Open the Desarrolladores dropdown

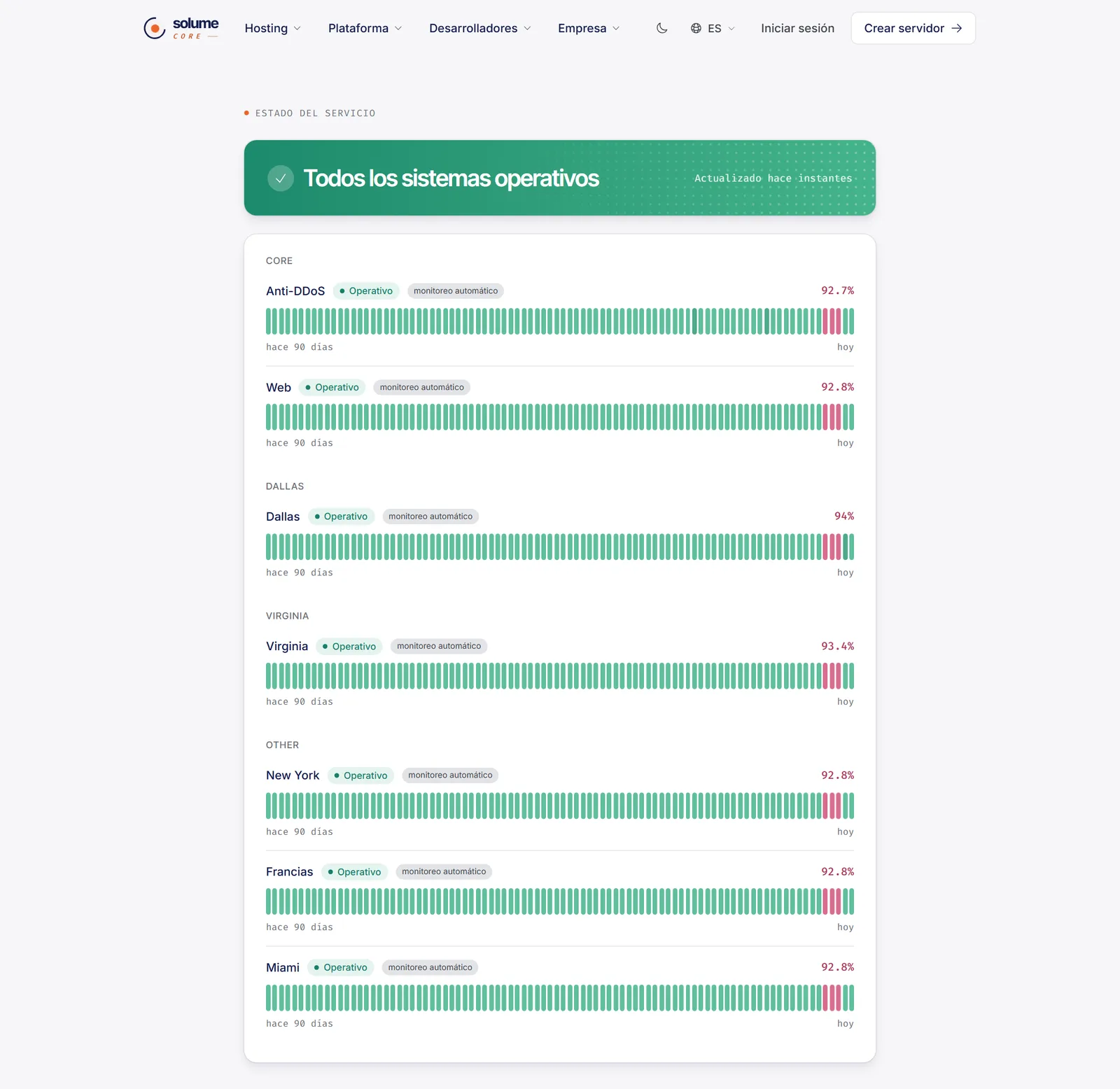pyautogui.click(x=480, y=28)
